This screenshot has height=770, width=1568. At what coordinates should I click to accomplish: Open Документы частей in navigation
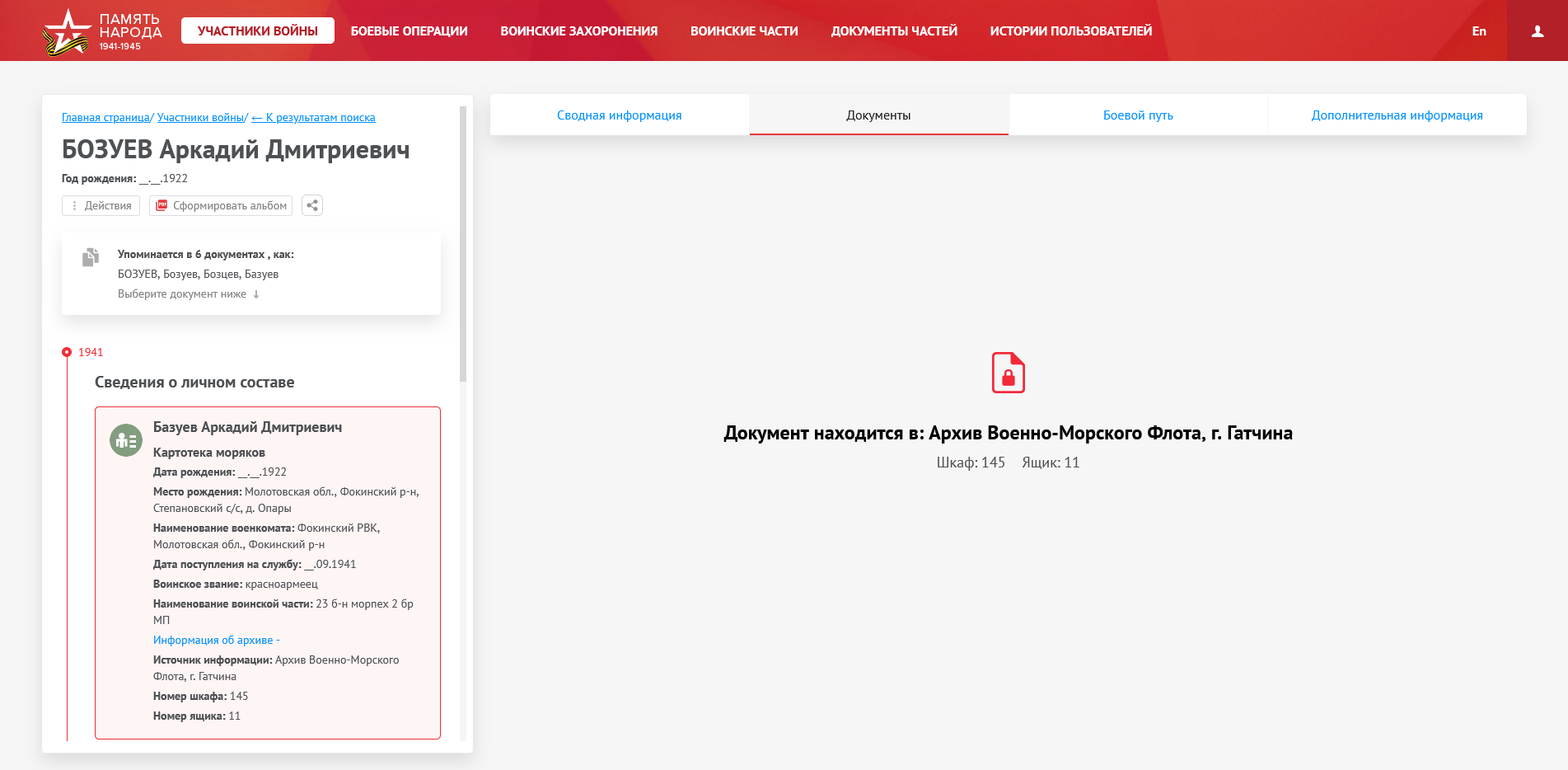point(893,31)
